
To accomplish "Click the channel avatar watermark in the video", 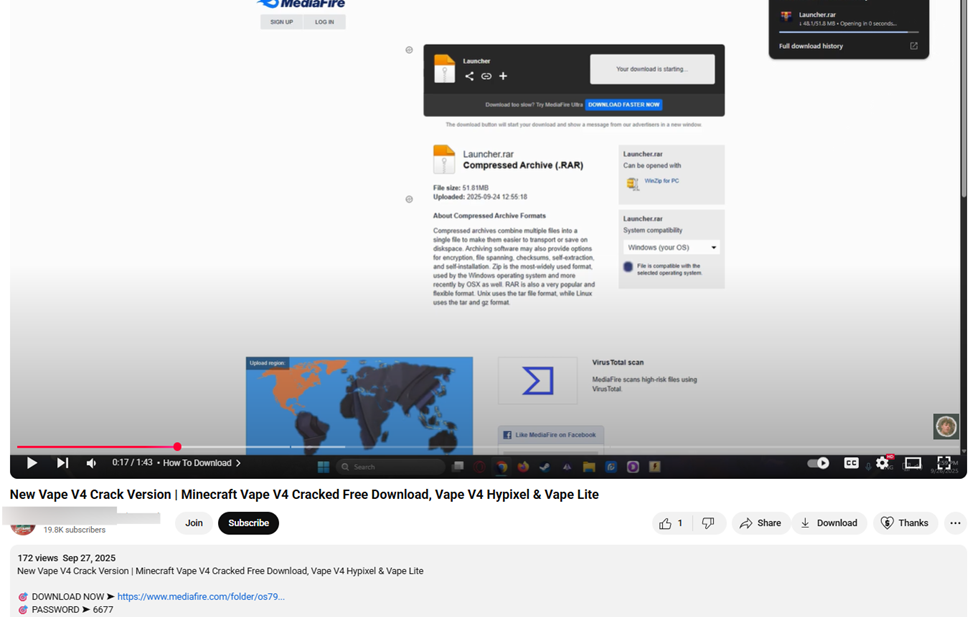I will tap(946, 426).
